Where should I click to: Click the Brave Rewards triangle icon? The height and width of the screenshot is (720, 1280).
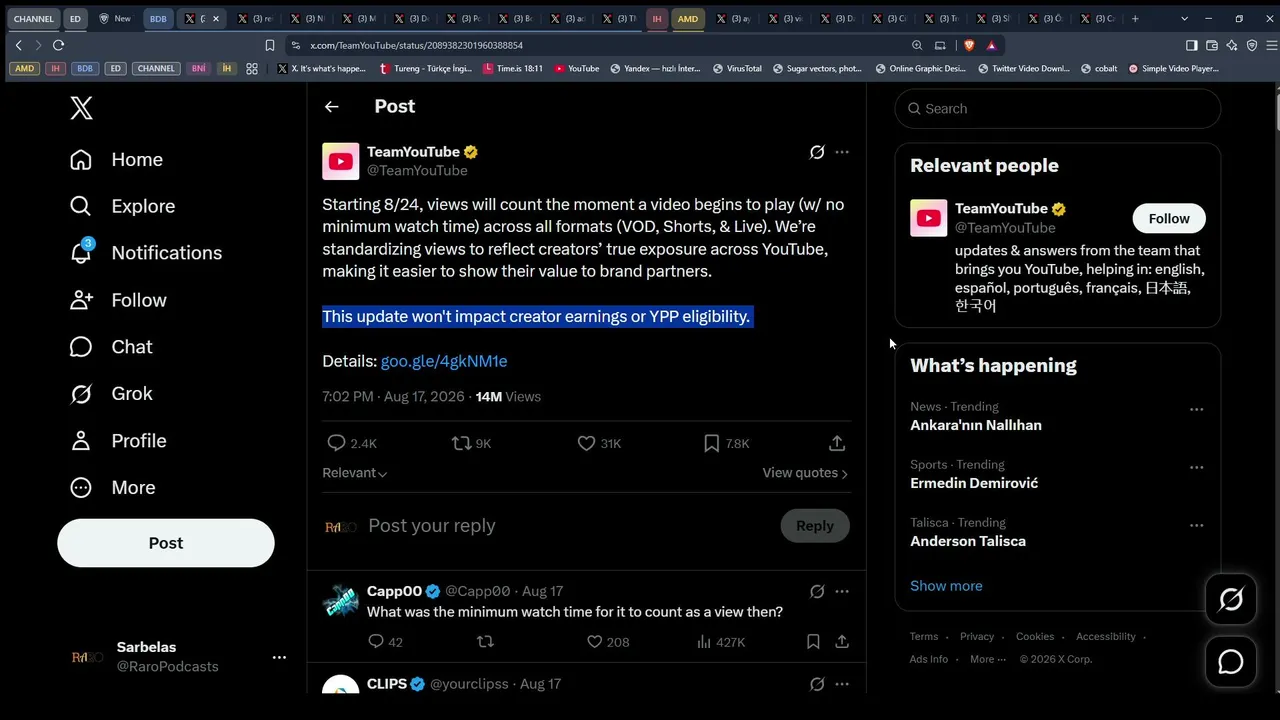pos(991,45)
